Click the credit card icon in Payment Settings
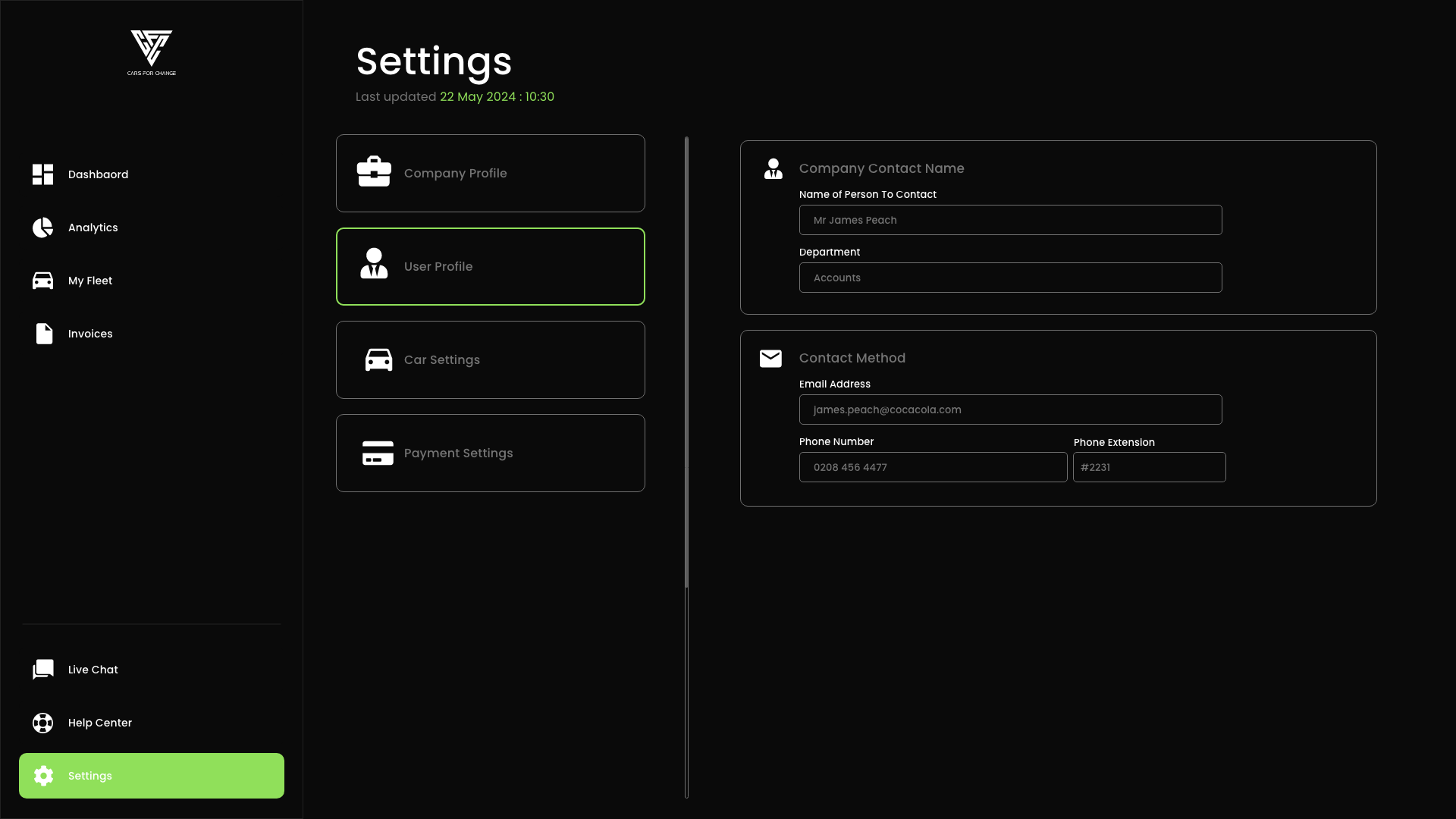Image resolution: width=1456 pixels, height=819 pixels. [378, 453]
